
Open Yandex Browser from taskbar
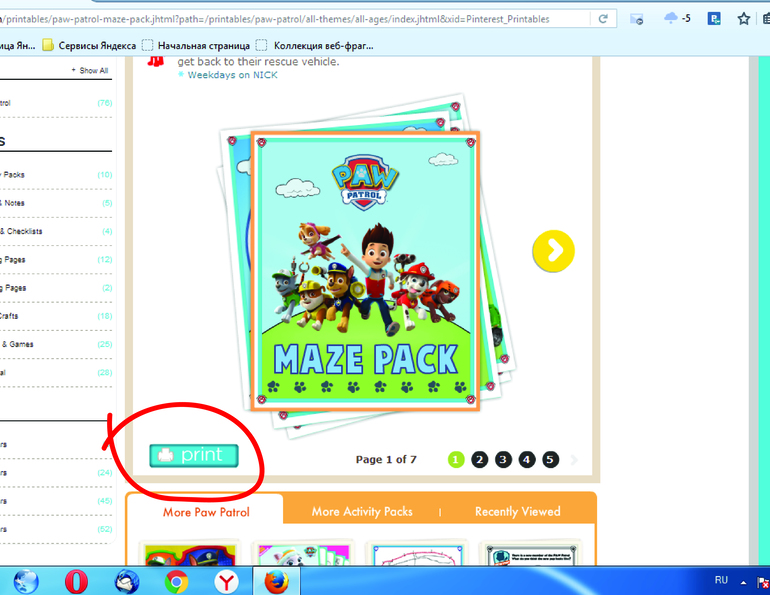point(227,580)
